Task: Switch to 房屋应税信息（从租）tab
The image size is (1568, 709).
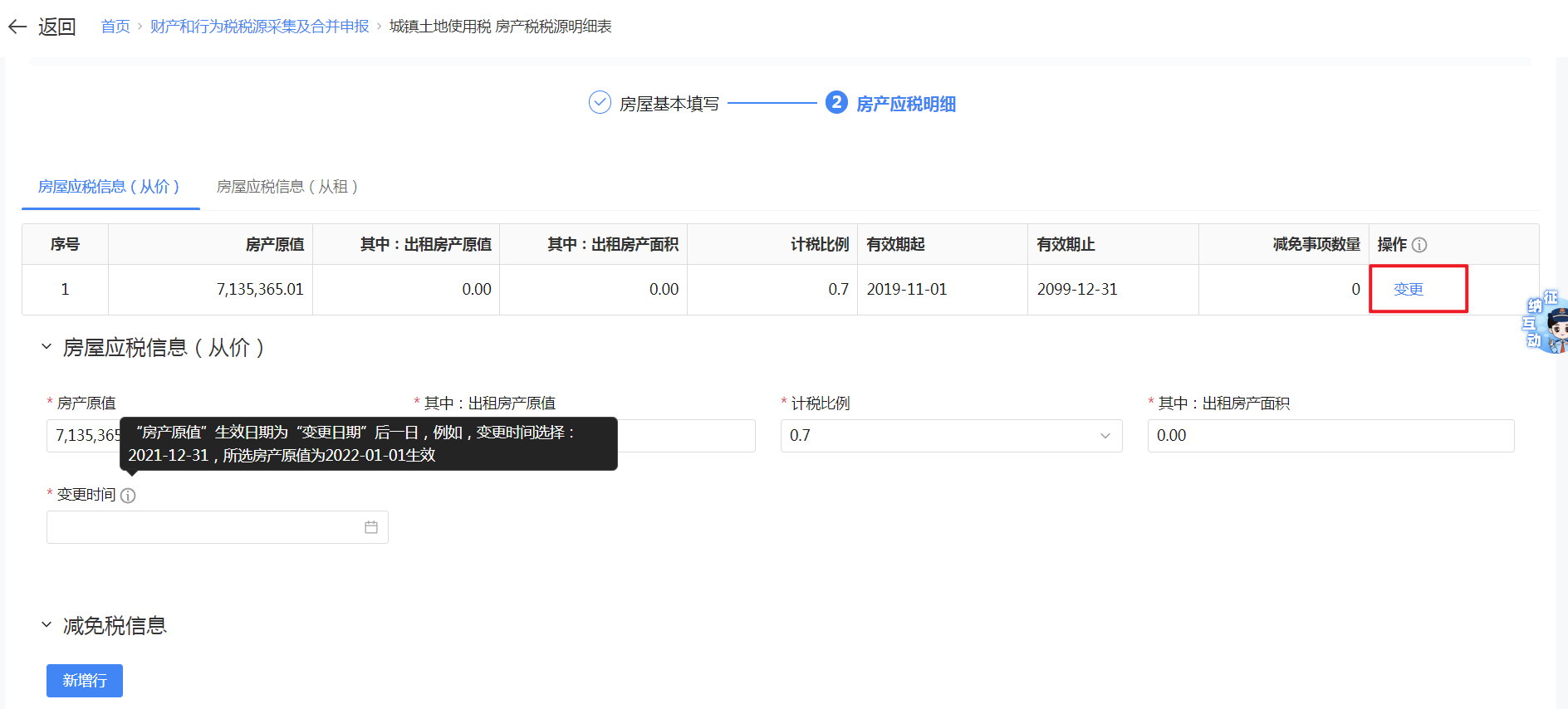Action: [x=287, y=187]
